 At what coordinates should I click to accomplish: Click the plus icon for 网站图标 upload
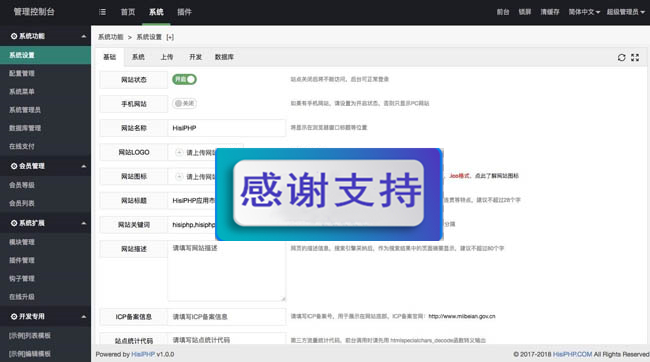point(179,177)
